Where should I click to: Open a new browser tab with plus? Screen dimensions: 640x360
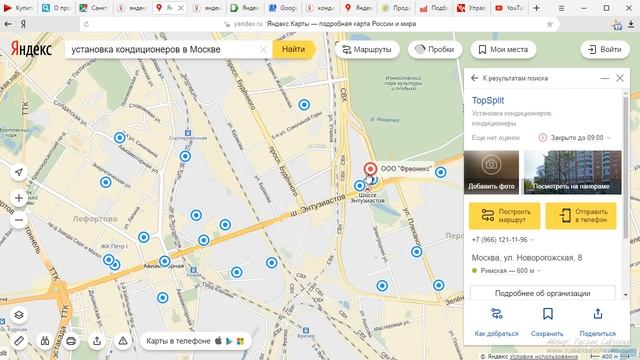[536, 8]
